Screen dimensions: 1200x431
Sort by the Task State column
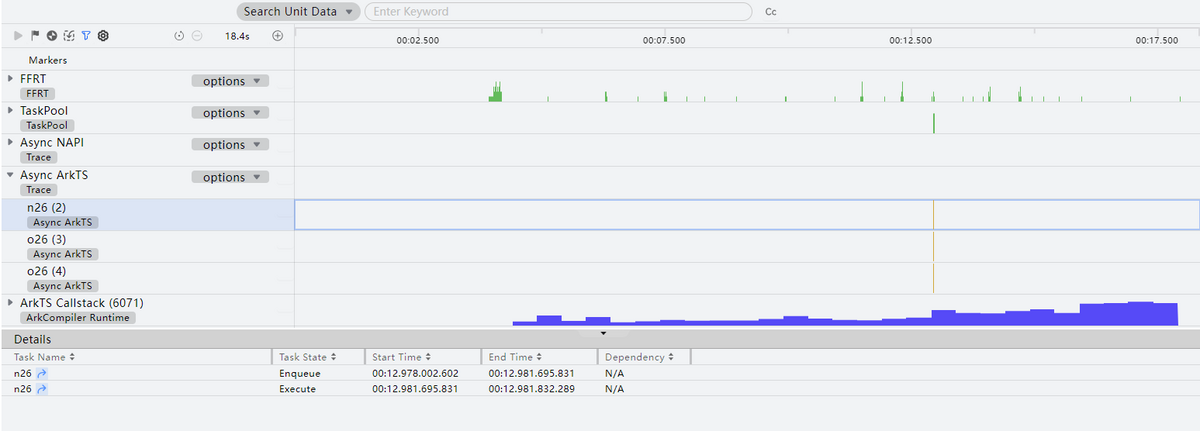pos(307,357)
